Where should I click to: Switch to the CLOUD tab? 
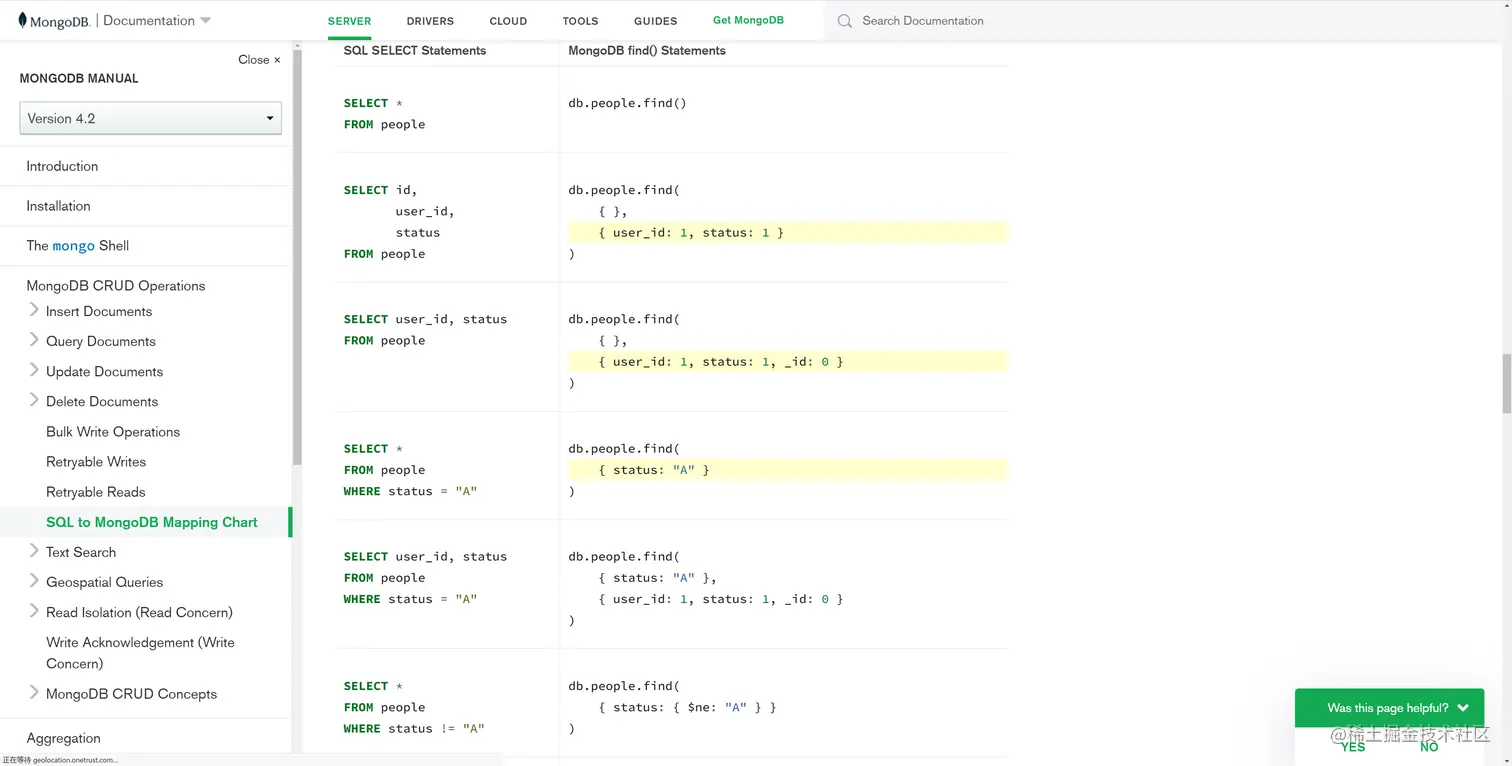[x=508, y=21]
